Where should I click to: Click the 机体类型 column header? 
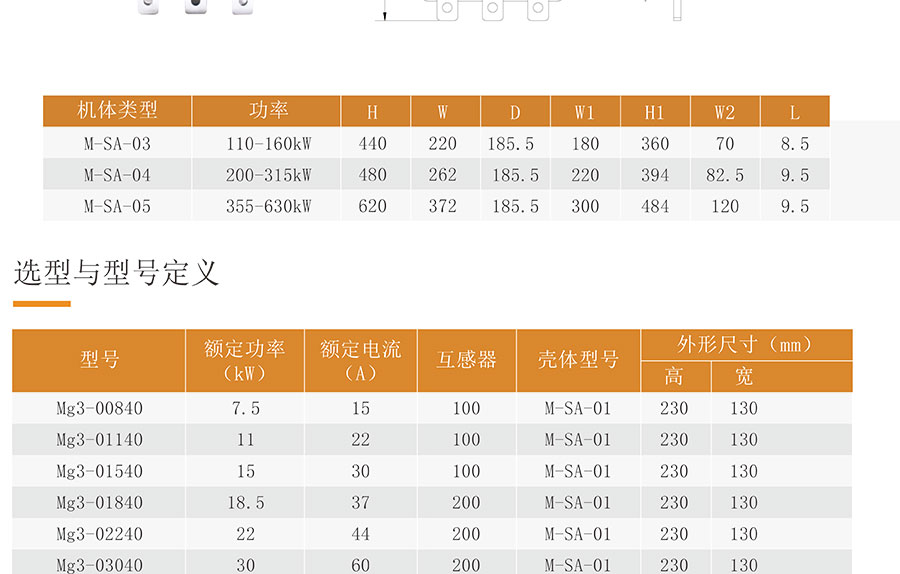tap(117, 111)
